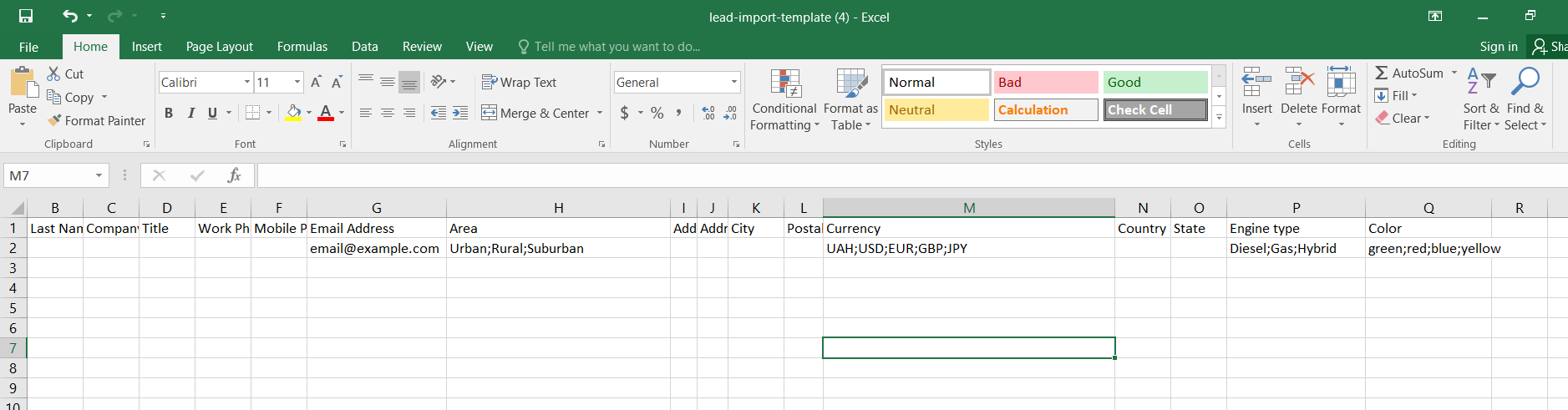Viewport: 1568px width, 410px height.
Task: Click the Undo arrow icon
Action: click(70, 16)
